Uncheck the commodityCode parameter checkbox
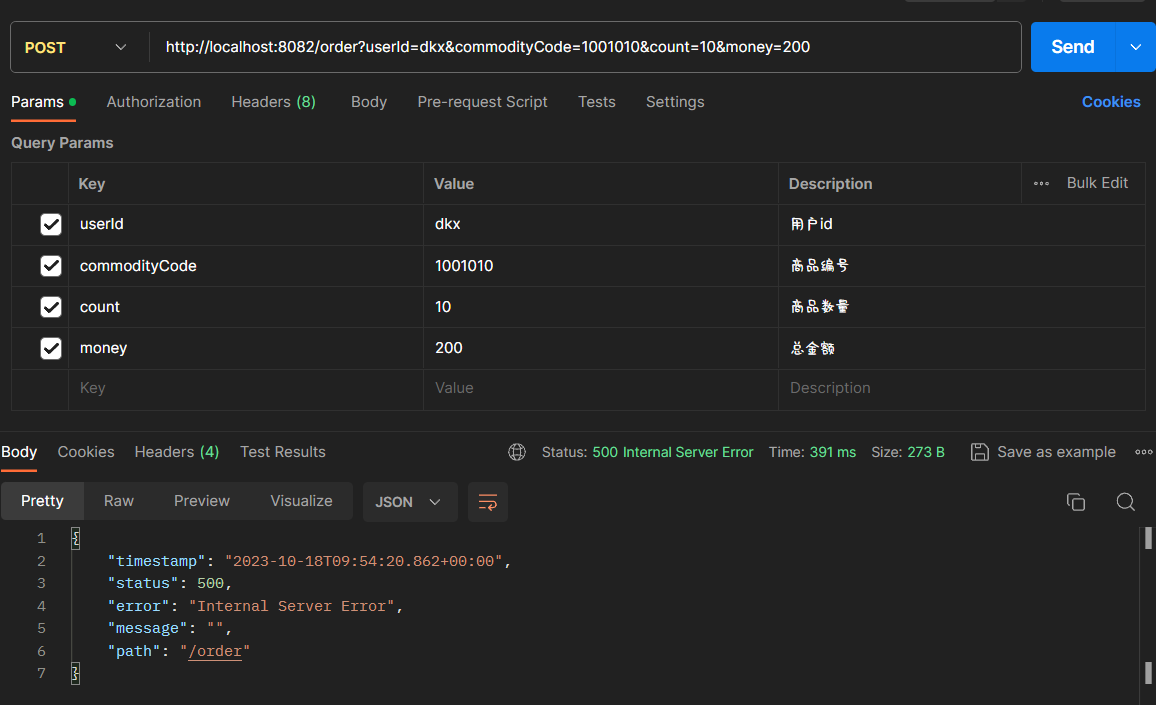Screen dimensions: 1156x705 [51, 265]
